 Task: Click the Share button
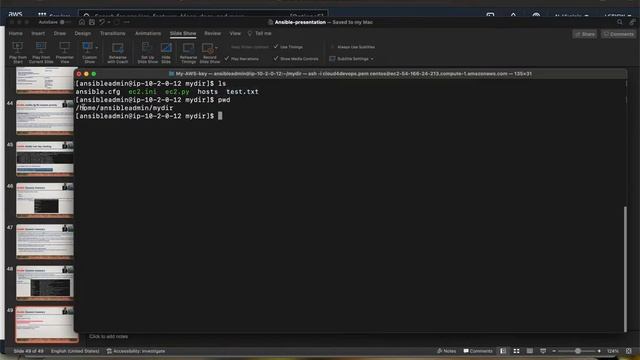tap(584, 34)
